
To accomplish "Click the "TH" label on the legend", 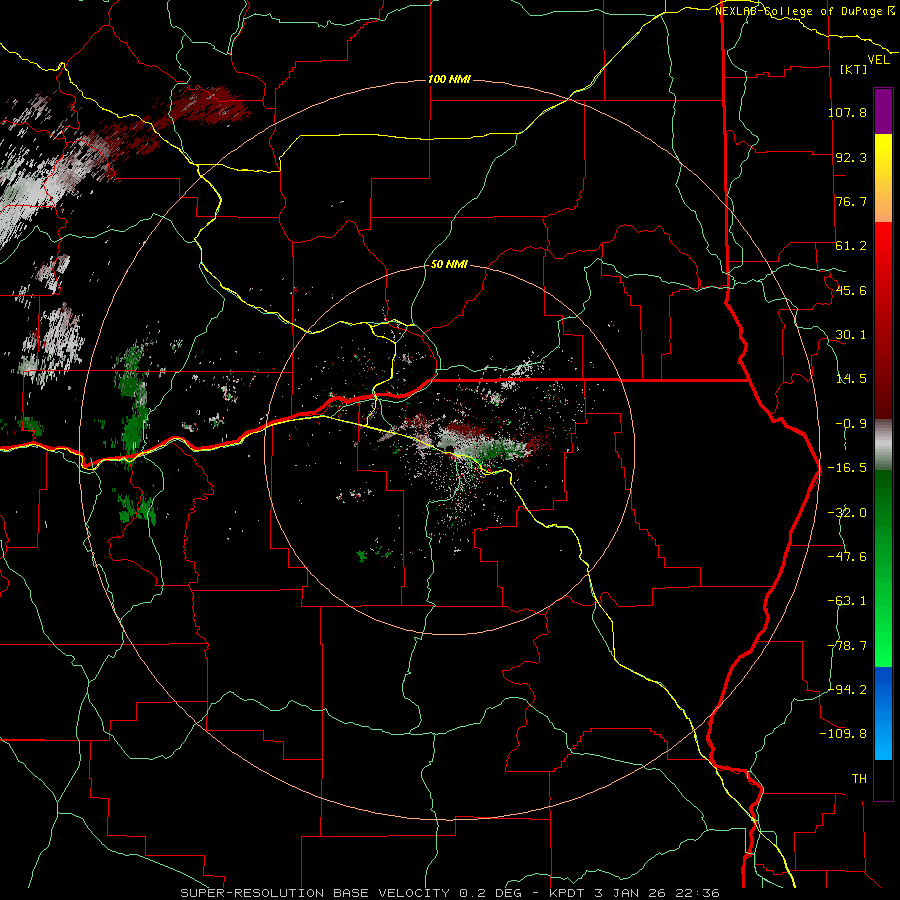I will [859, 779].
